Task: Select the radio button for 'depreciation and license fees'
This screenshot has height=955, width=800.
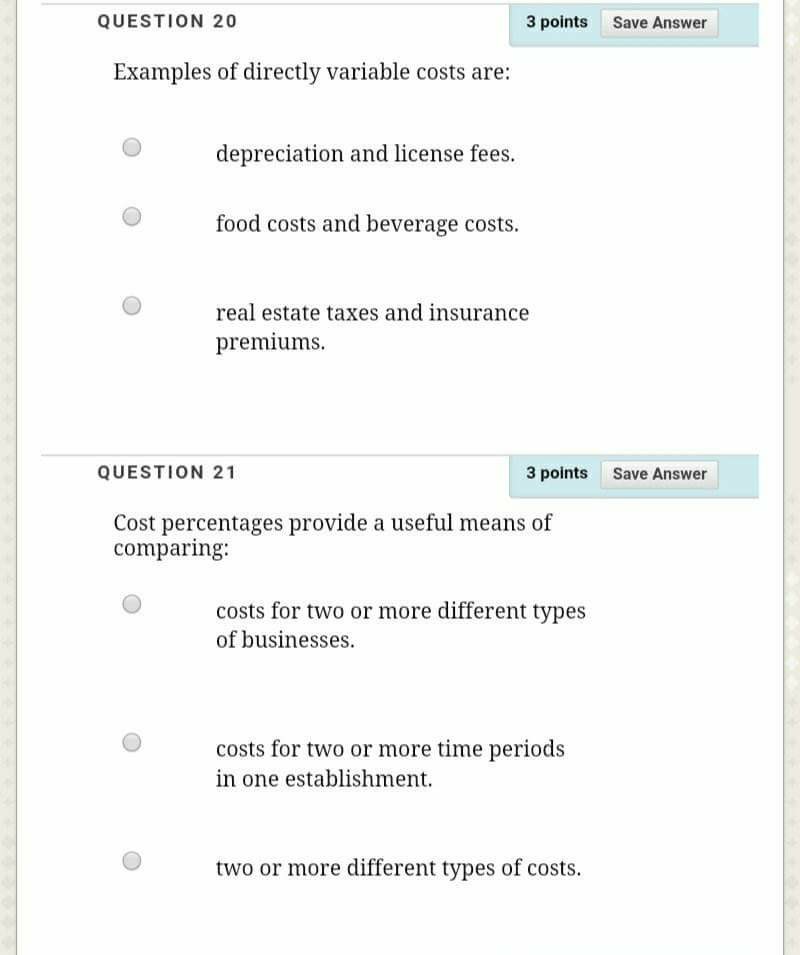Action: [130, 147]
